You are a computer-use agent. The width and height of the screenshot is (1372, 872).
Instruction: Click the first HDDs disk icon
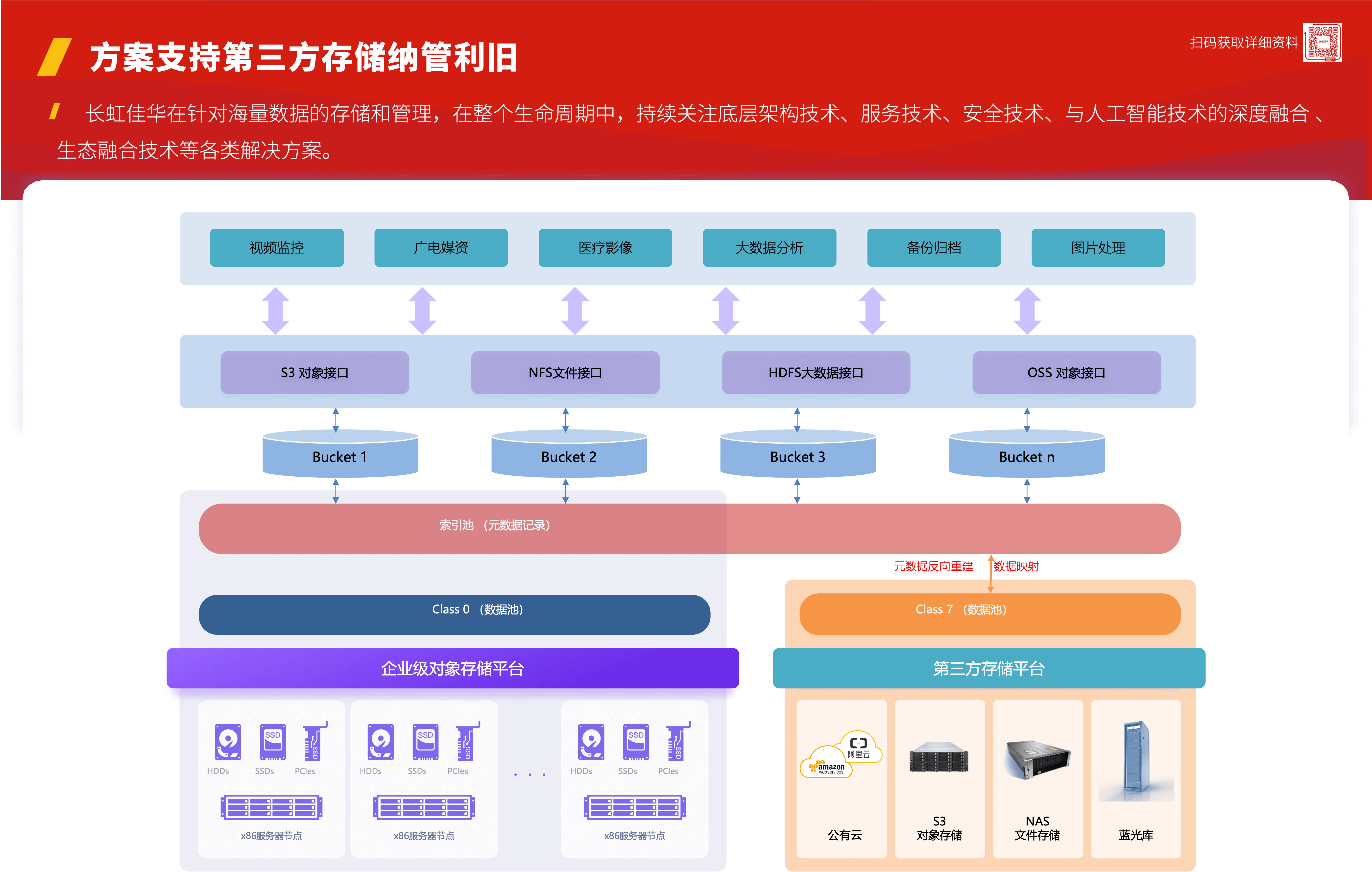tap(228, 742)
